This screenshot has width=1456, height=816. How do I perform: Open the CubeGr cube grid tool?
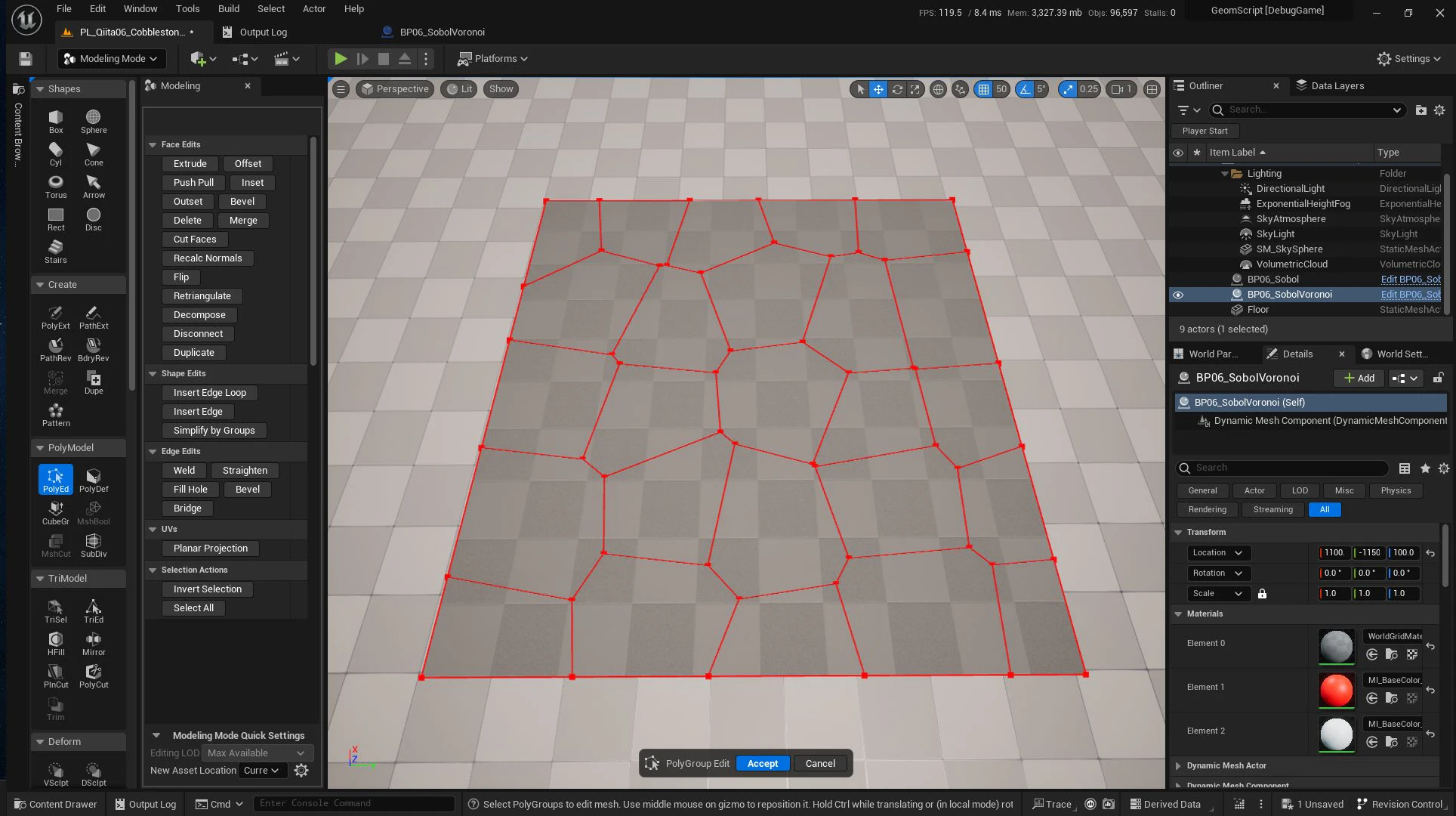click(56, 513)
